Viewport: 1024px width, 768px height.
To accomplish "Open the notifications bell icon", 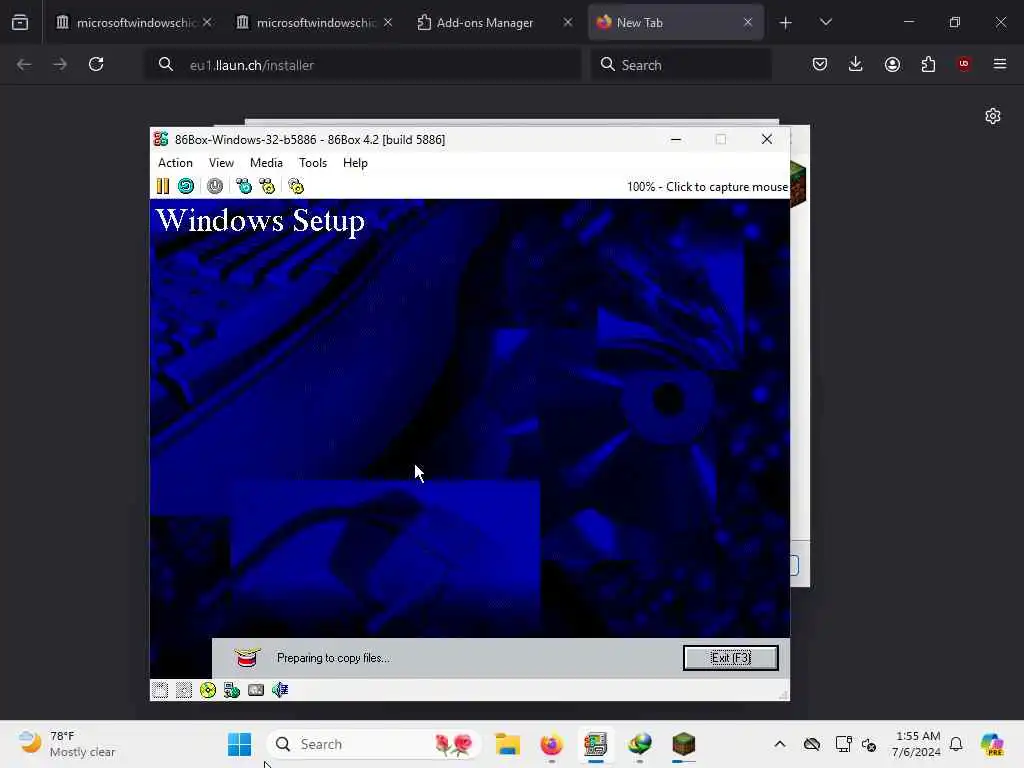I will point(956,744).
